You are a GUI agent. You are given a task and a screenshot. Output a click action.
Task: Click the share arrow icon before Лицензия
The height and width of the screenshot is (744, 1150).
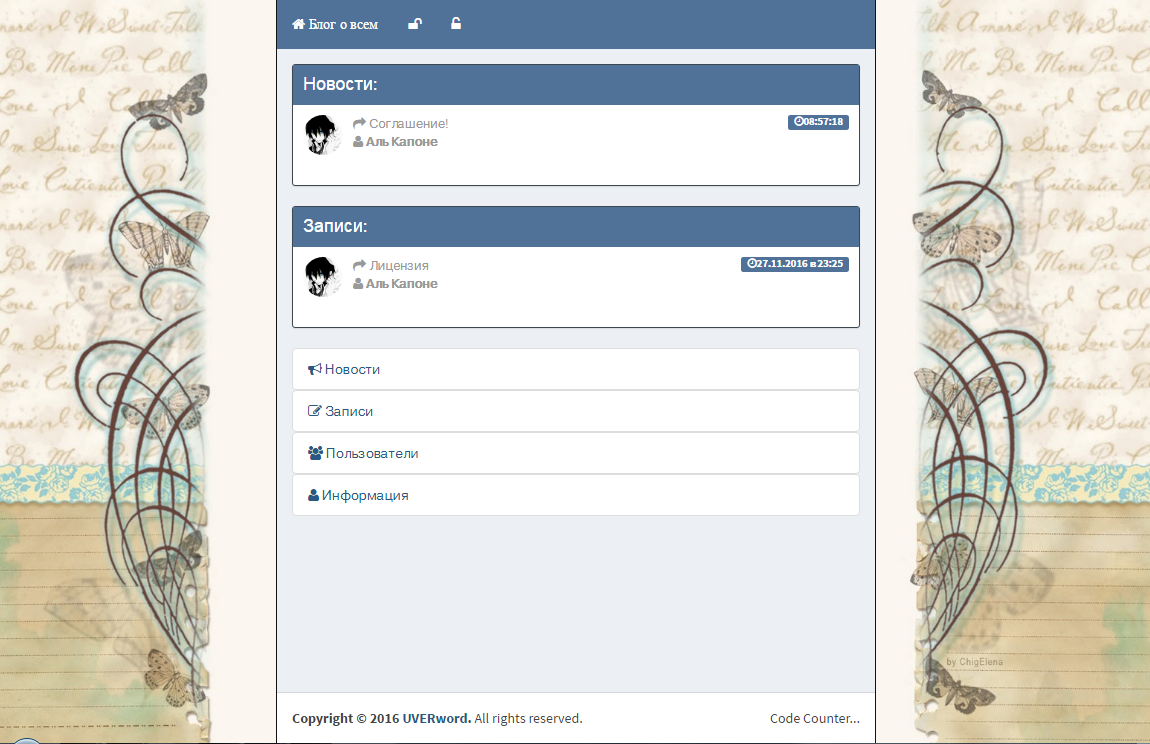coord(359,265)
